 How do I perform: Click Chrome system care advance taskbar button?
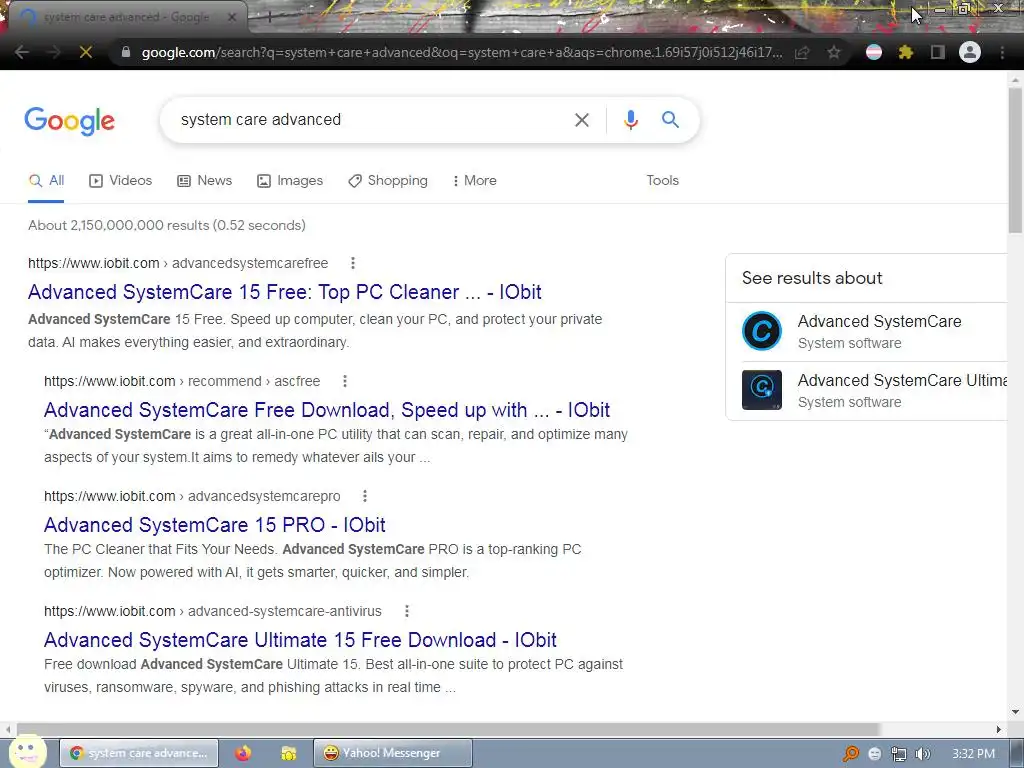[x=138, y=753]
